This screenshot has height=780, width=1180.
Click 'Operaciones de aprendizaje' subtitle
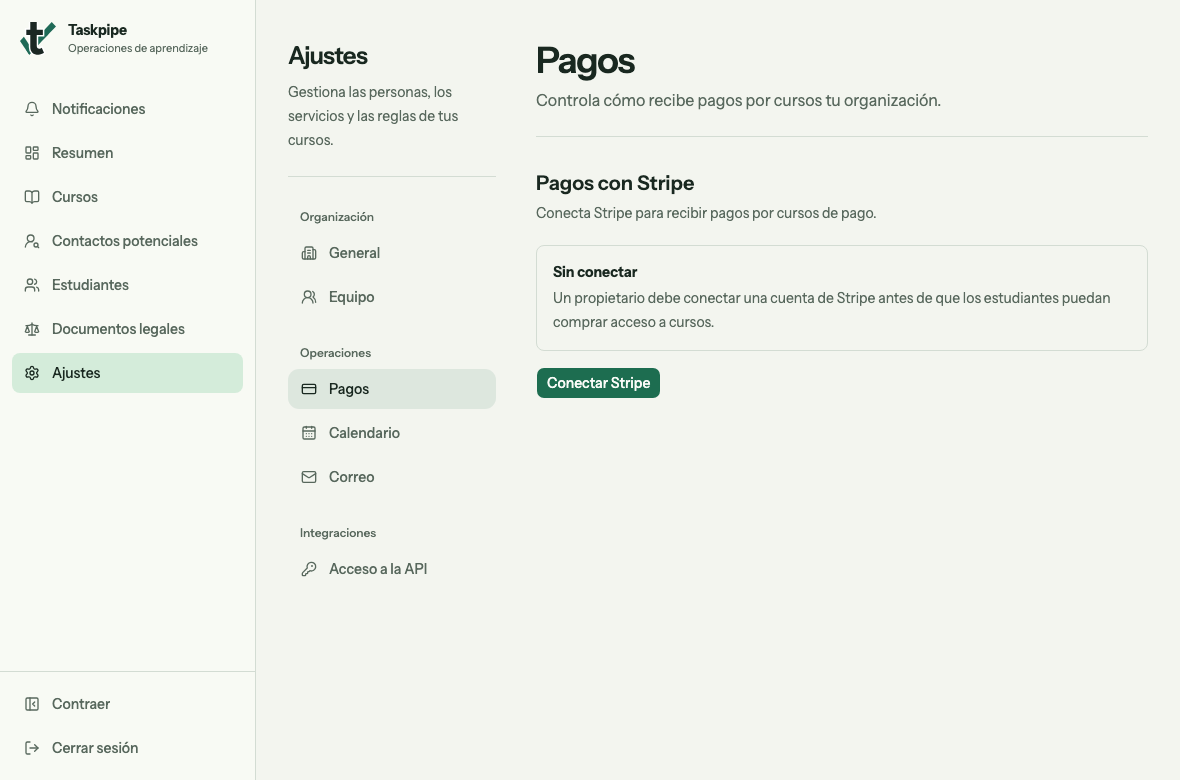(138, 48)
